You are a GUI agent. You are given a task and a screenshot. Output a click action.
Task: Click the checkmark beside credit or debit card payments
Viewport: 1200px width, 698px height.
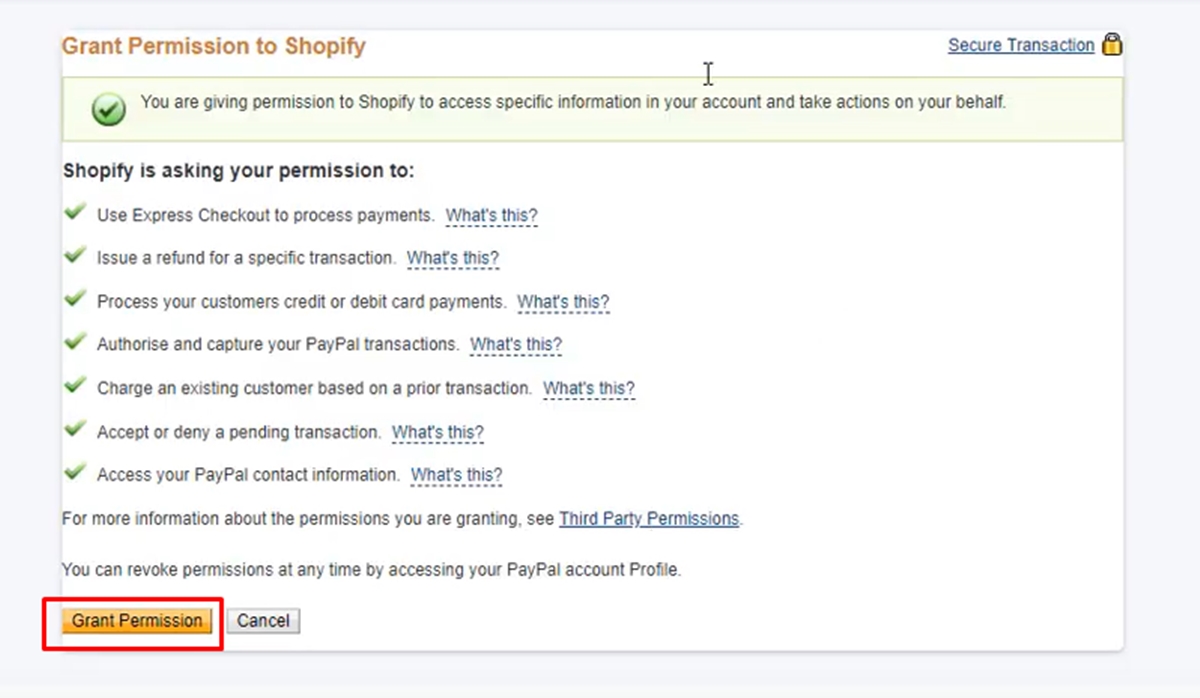75,299
